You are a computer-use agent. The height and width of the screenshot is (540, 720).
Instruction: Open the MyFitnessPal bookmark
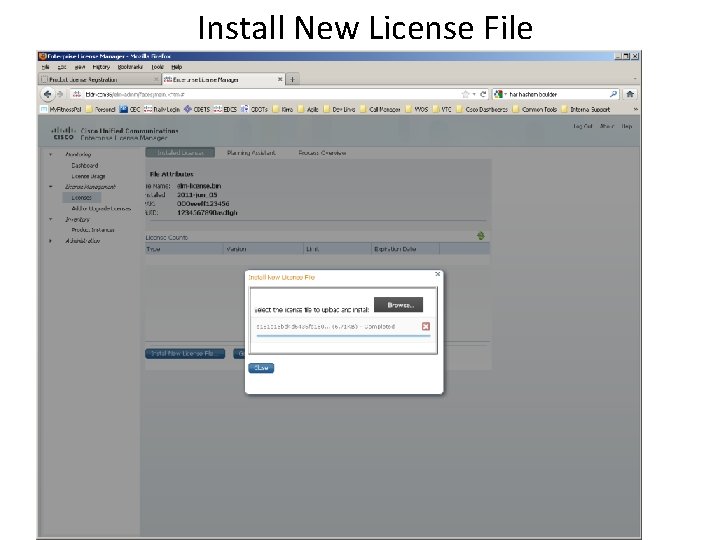pos(61,109)
